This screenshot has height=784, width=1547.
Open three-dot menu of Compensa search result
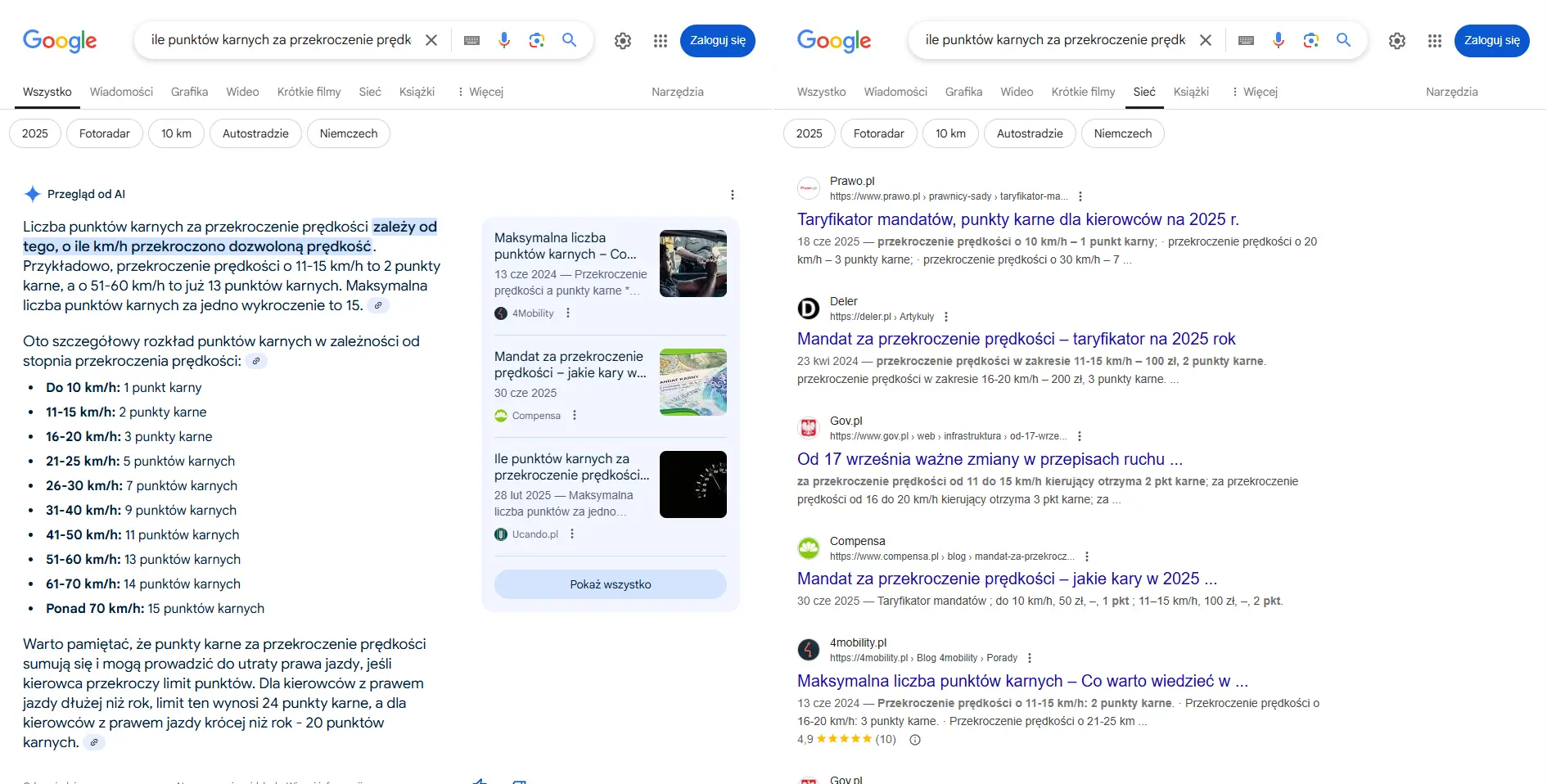point(1087,556)
